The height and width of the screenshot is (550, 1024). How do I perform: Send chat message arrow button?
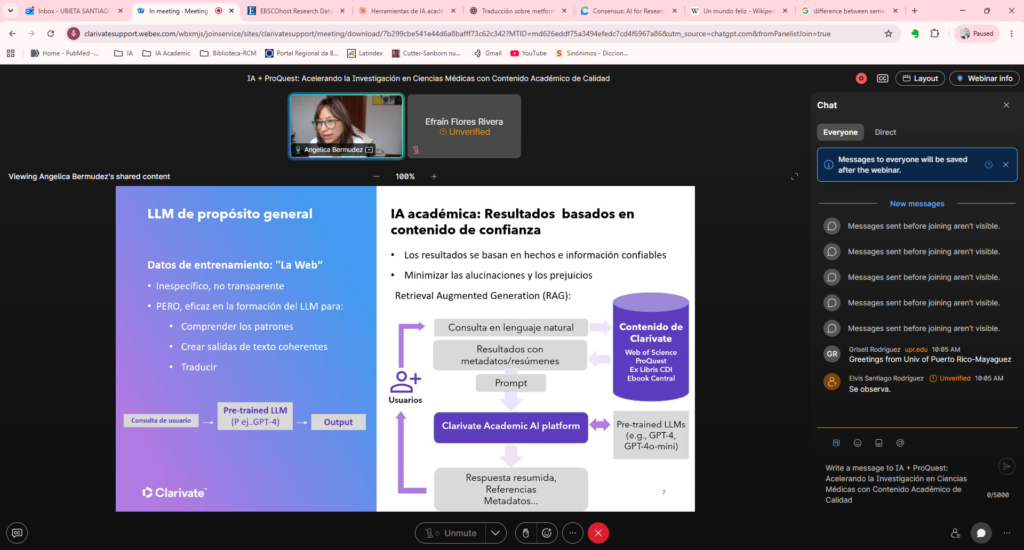click(x=1006, y=466)
